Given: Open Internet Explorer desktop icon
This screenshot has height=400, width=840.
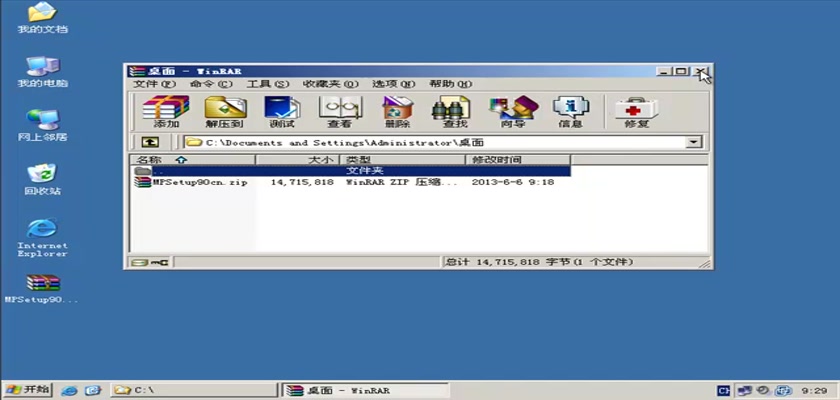Looking at the screenshot, I should [42, 237].
